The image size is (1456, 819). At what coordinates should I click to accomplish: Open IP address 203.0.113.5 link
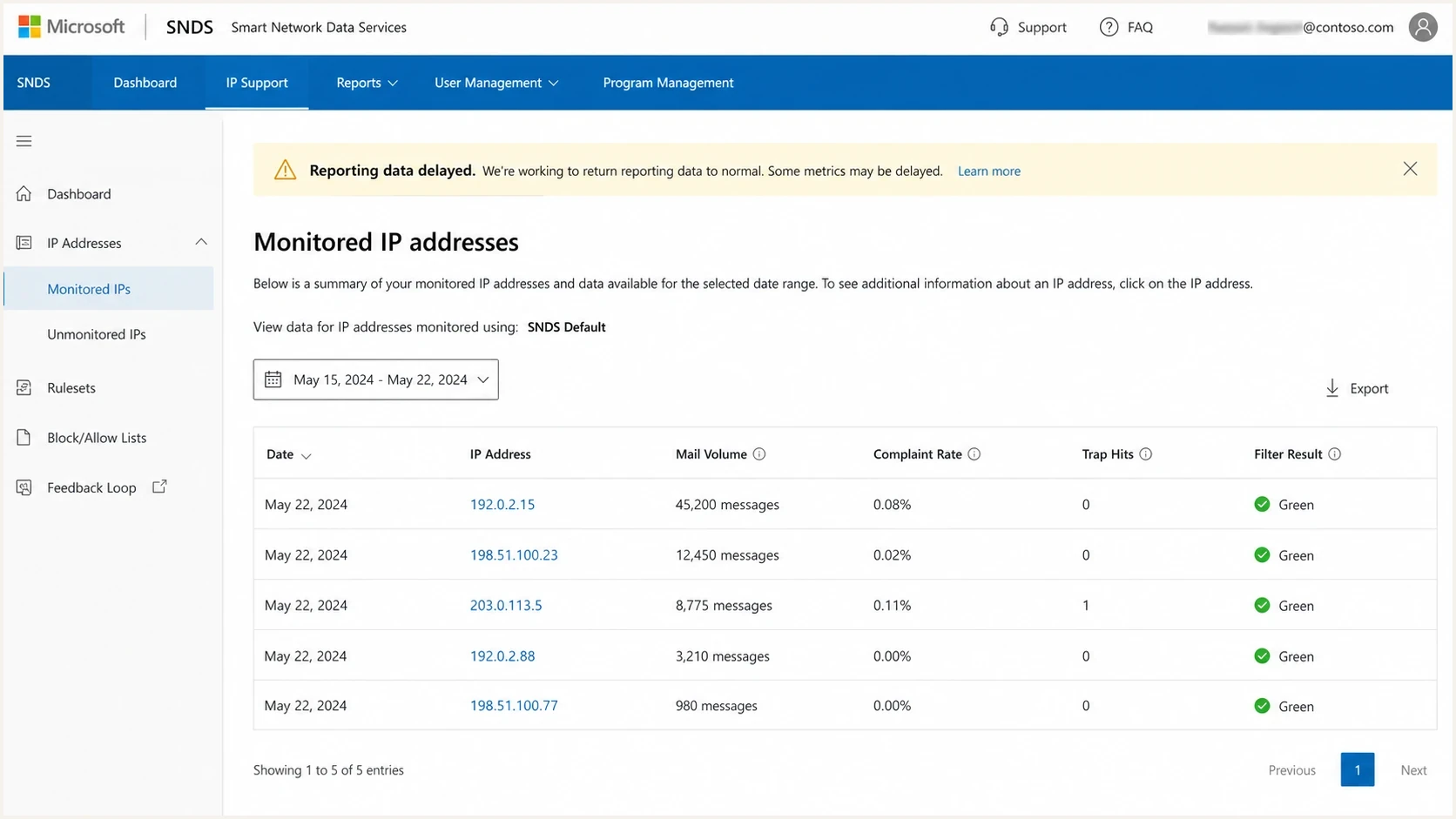tap(506, 605)
